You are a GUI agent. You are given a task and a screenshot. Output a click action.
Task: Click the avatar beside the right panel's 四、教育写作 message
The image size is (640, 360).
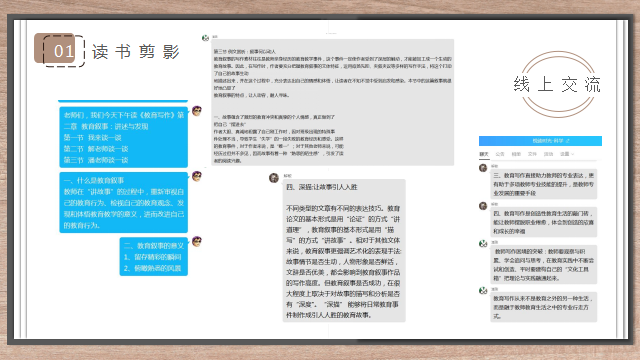[483, 206]
